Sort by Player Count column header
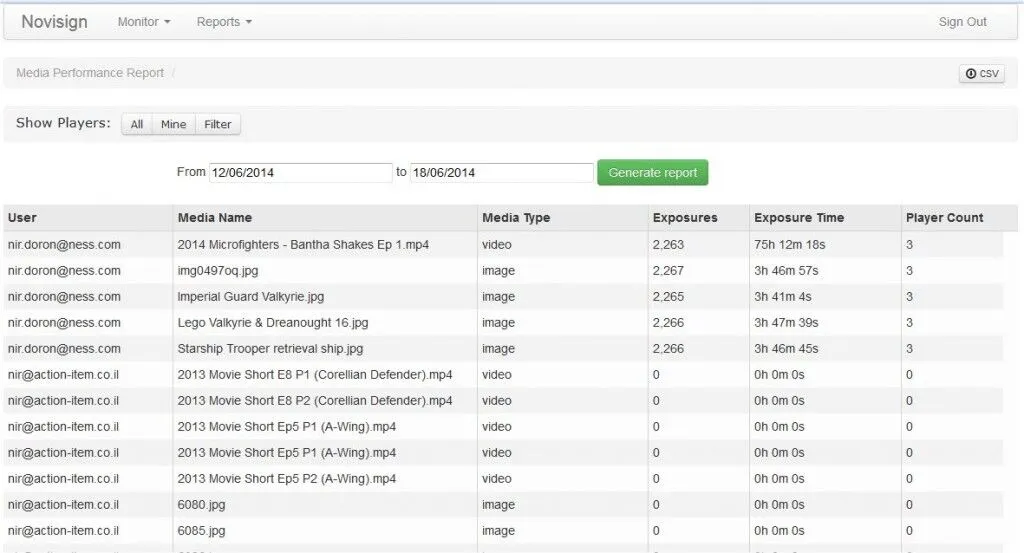 point(944,218)
